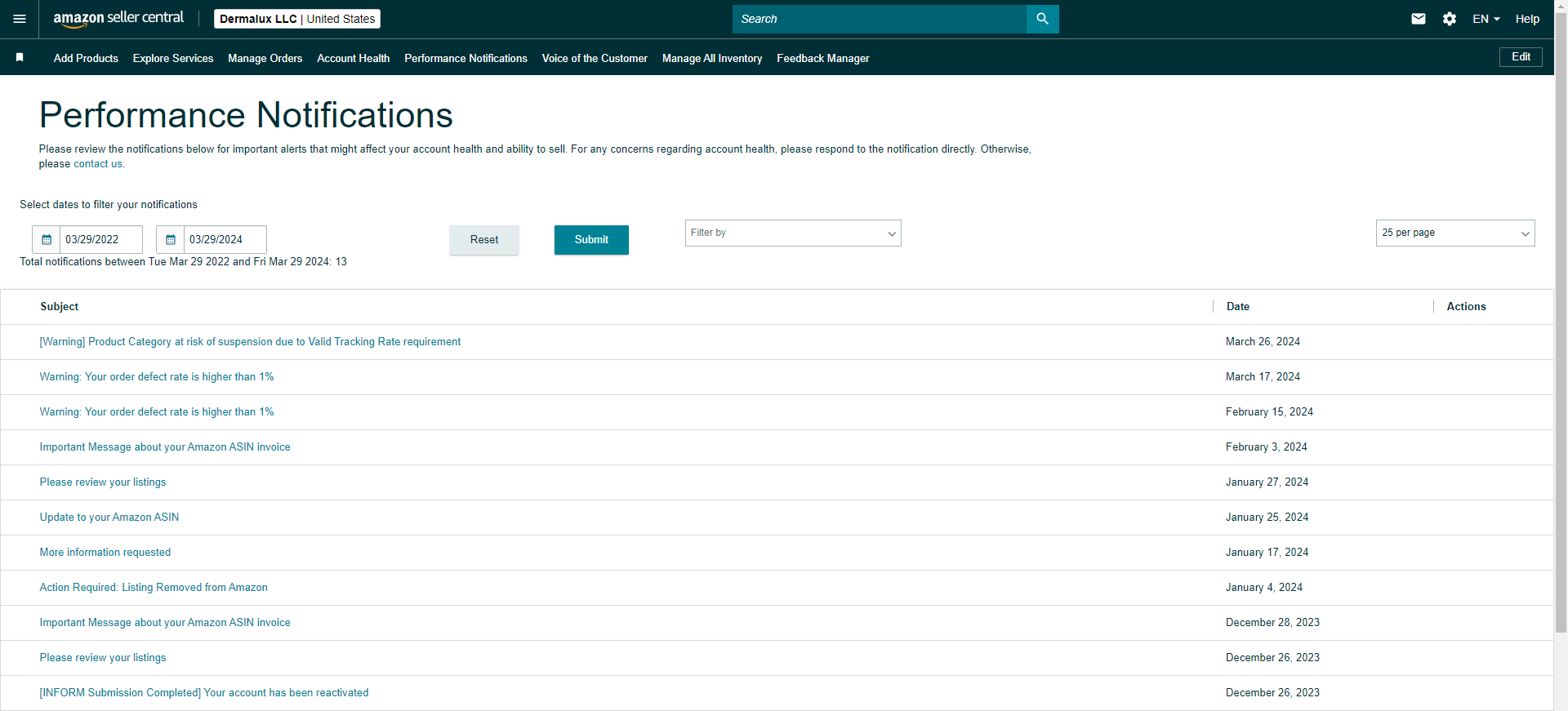The image size is (1568, 711).
Task: Open the January 27 Please review your listings
Action: coord(103,482)
